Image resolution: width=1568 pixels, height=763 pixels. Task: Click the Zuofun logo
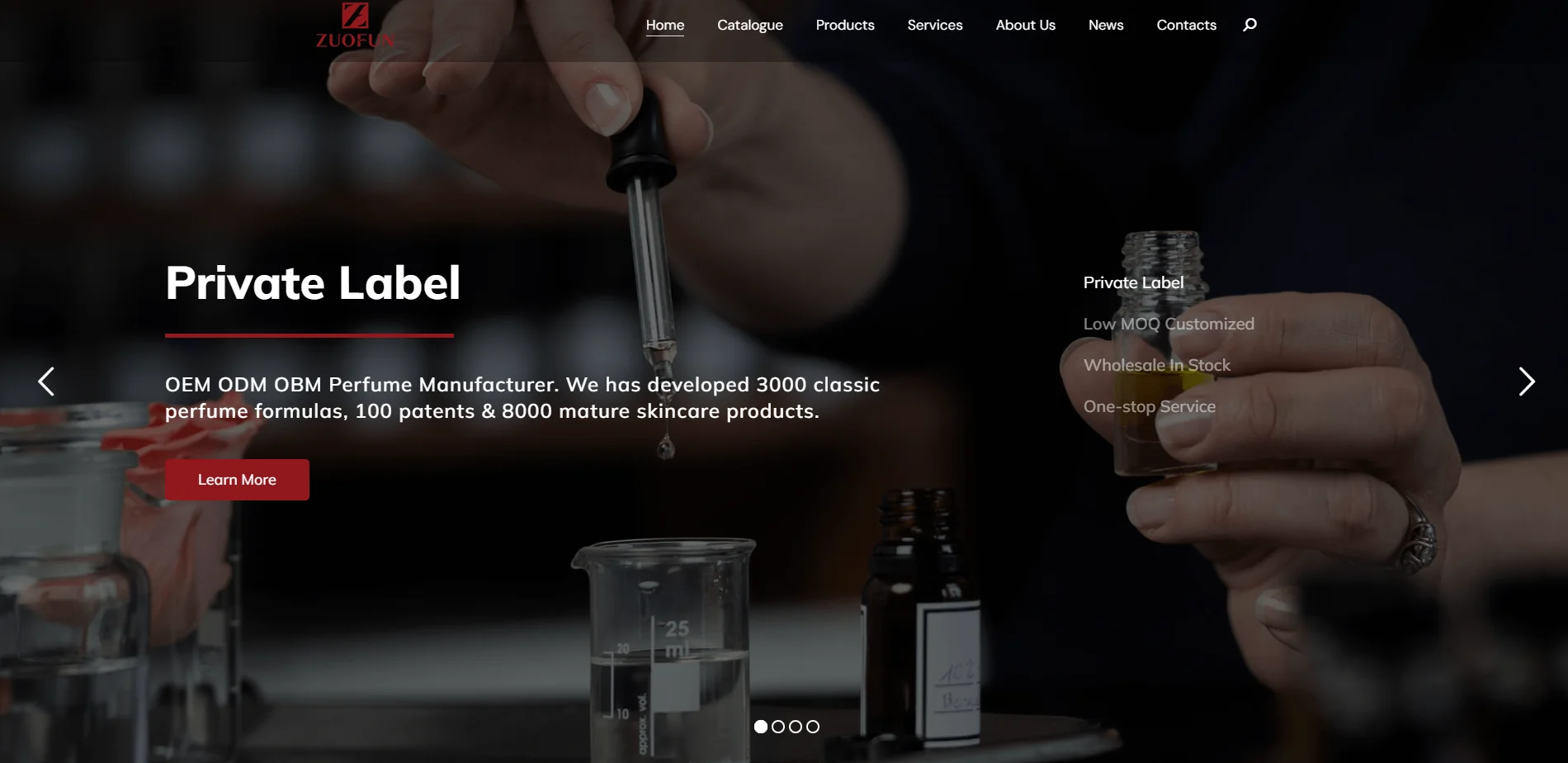(355, 26)
